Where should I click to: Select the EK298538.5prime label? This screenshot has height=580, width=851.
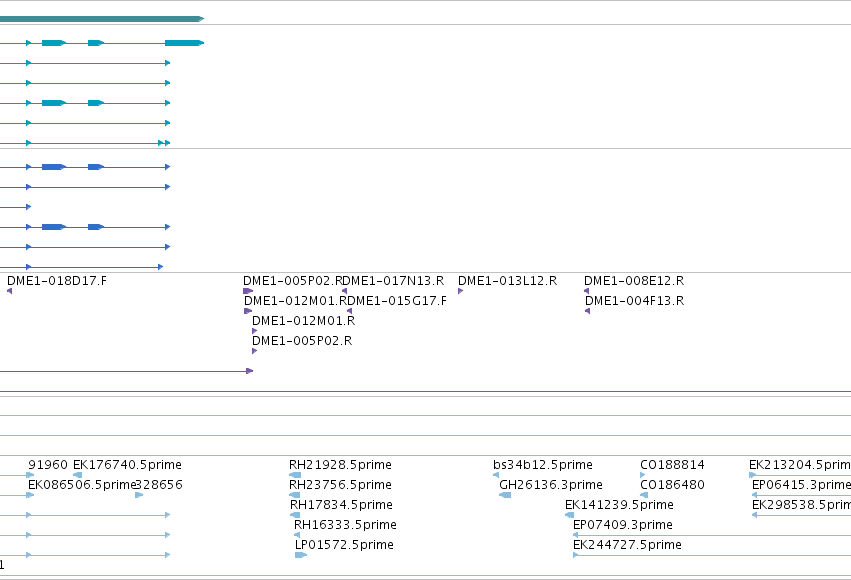tap(802, 505)
